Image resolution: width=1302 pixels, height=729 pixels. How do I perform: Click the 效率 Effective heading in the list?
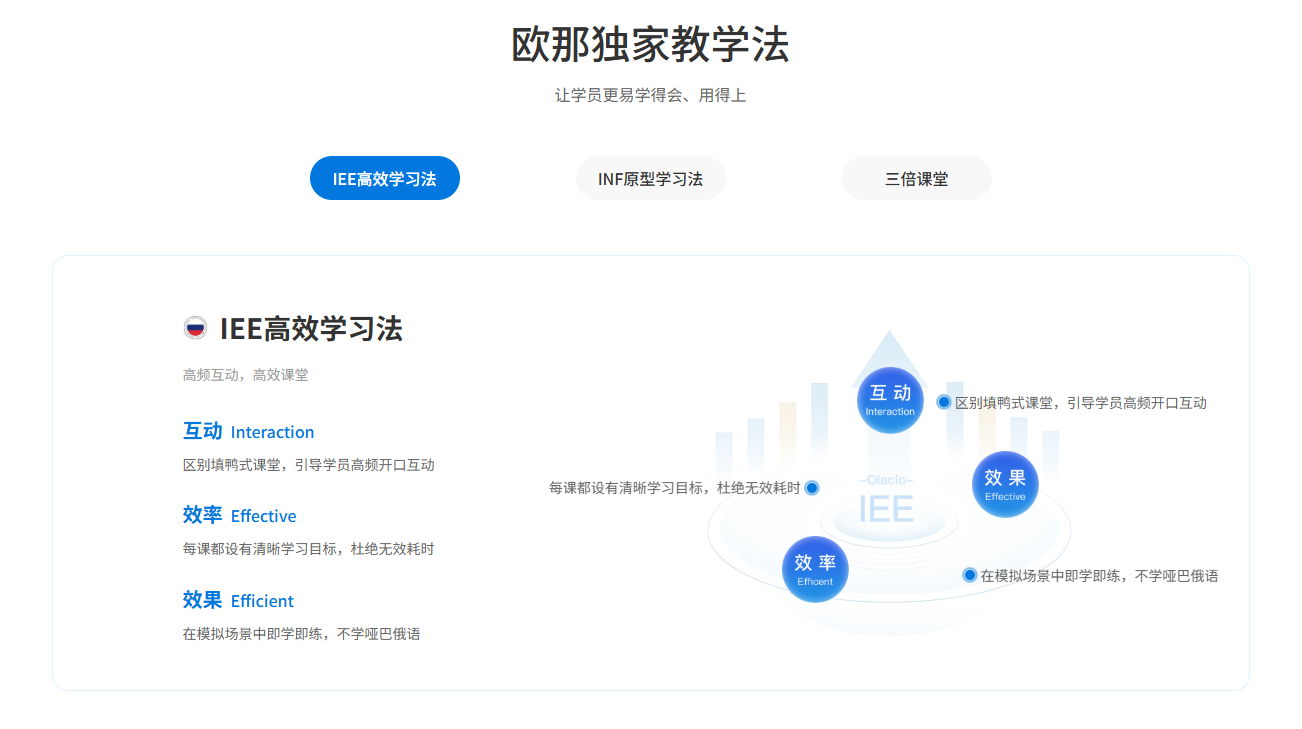click(x=239, y=516)
